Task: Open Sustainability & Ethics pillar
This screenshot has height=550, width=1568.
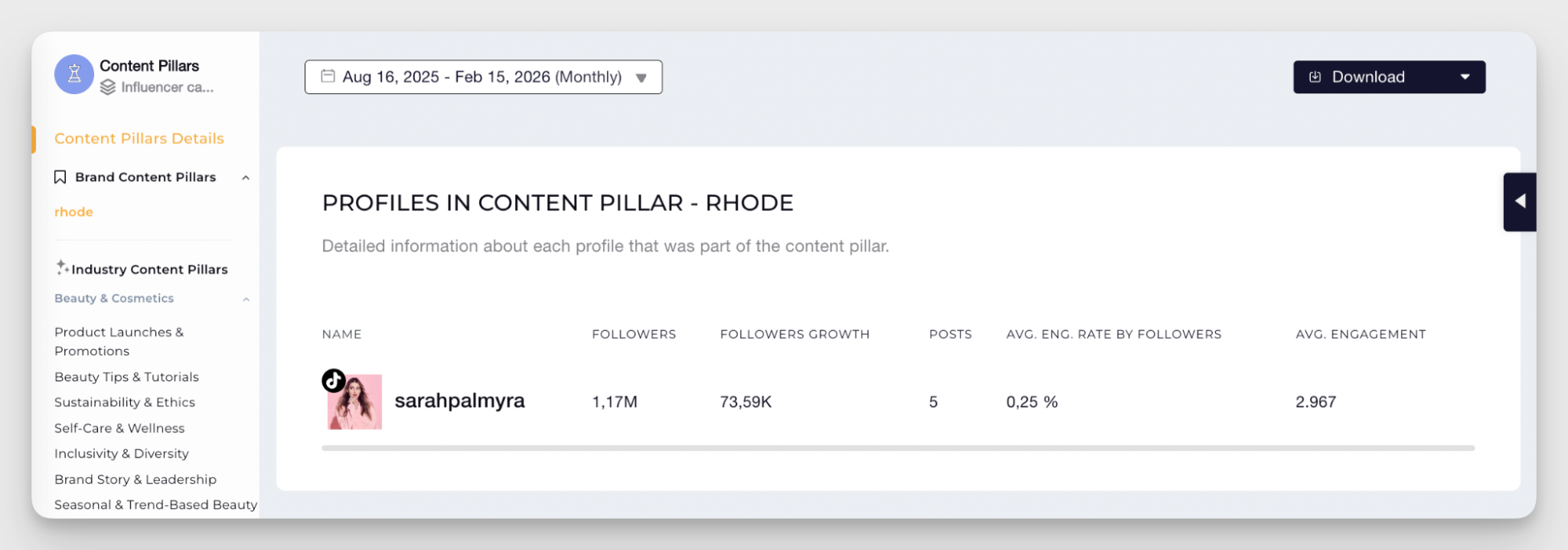Action: pos(125,402)
